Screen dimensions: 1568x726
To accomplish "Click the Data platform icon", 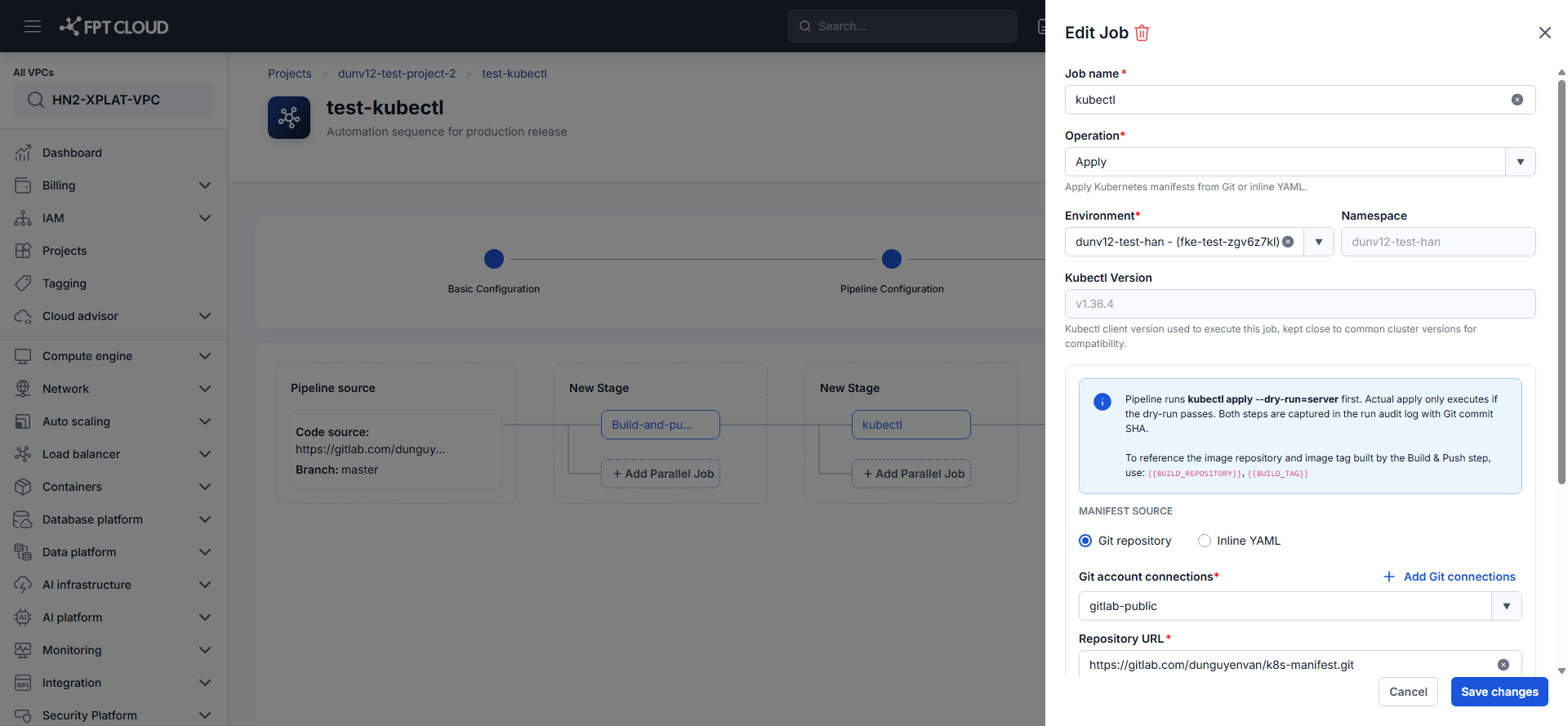I will pos(23,552).
